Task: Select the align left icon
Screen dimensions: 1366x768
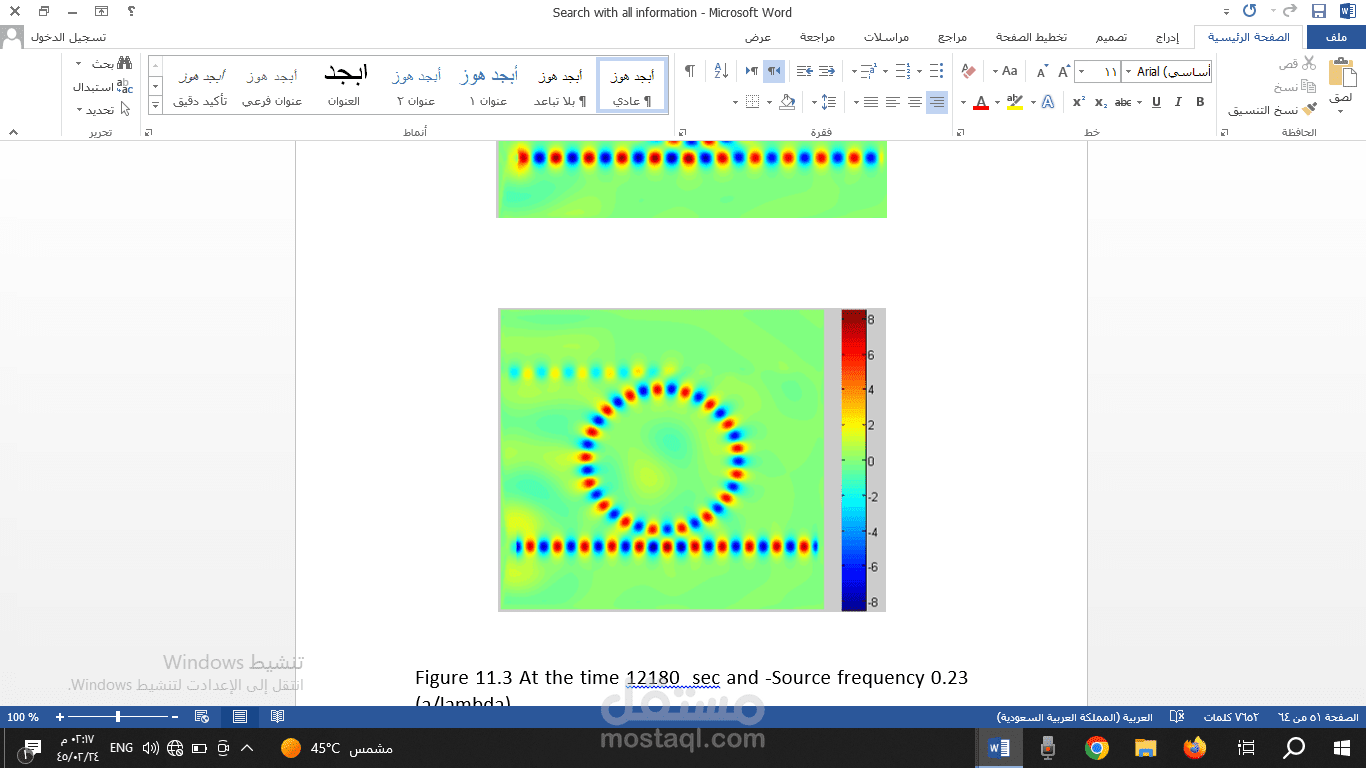Action: pyautogui.click(x=893, y=102)
